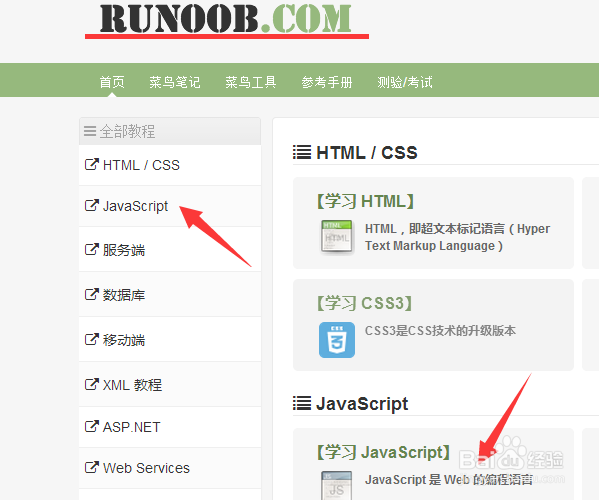Open the JavaScript sidebar category

tap(135, 206)
